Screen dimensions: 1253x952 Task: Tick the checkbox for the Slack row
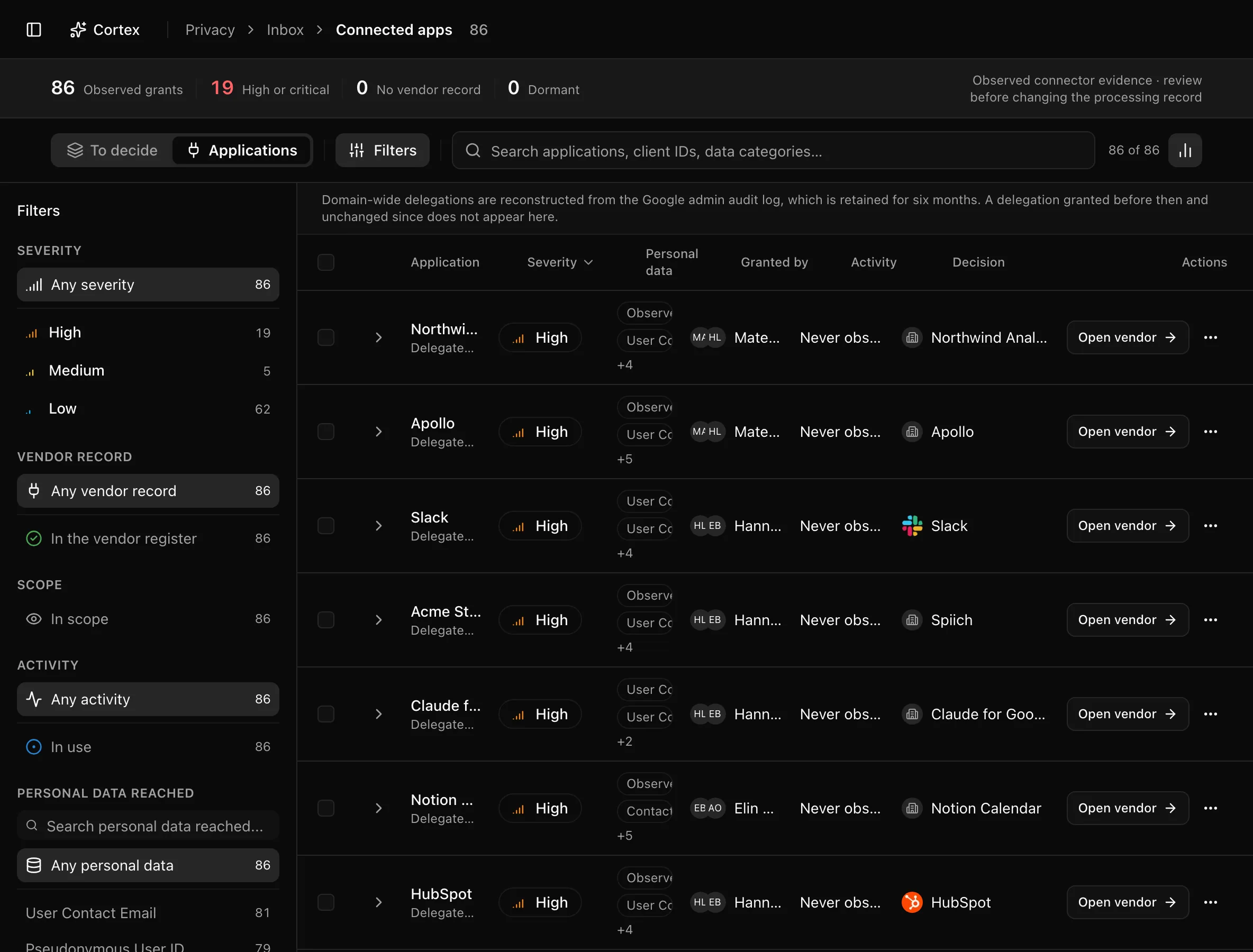point(326,526)
